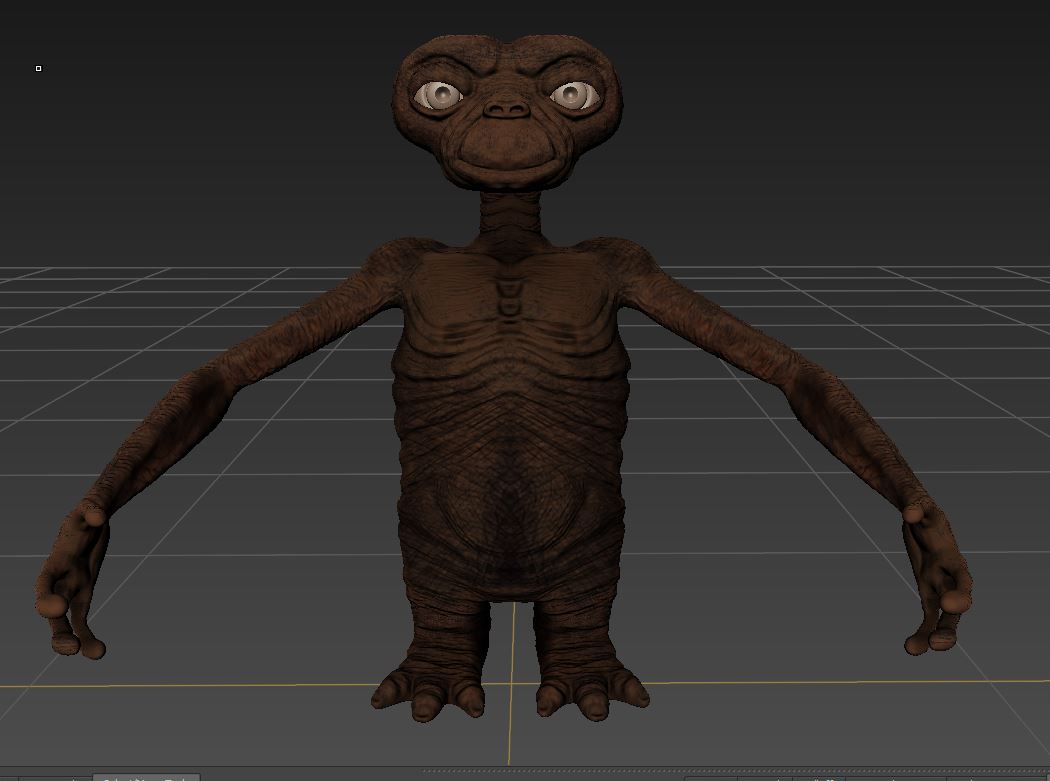Pick the foot on the screen's left side
Image resolution: width=1050 pixels, height=781 pixels.
430,690
